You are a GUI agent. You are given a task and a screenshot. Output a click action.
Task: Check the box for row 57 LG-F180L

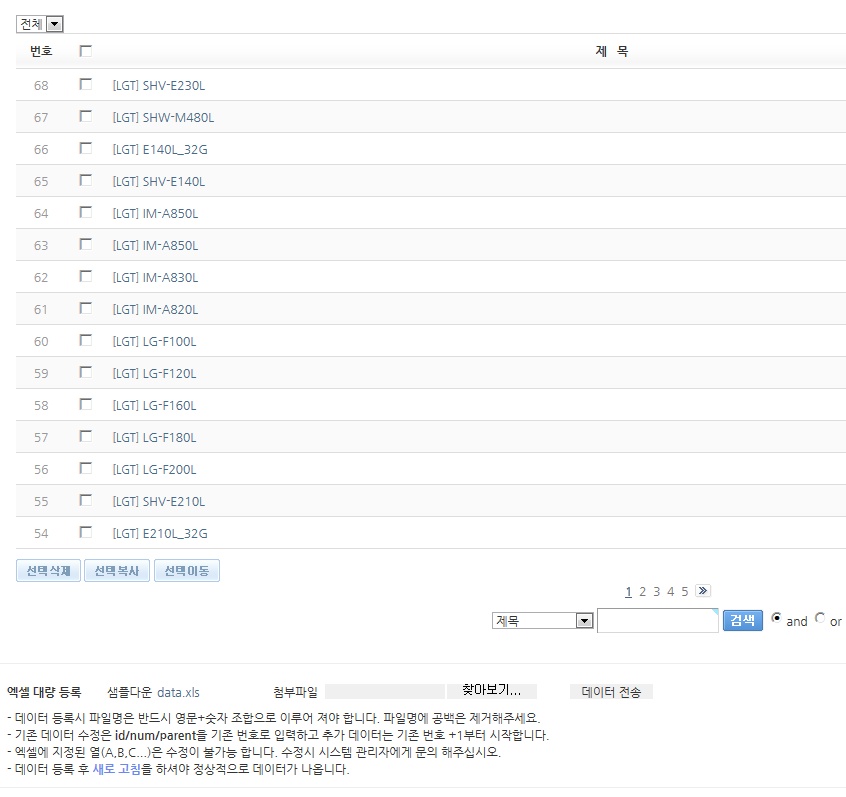pyautogui.click(x=85, y=435)
